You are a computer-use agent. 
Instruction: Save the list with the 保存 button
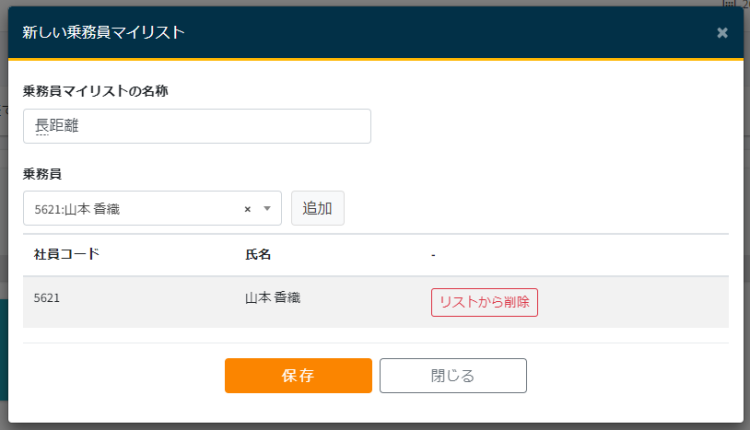(x=298, y=376)
